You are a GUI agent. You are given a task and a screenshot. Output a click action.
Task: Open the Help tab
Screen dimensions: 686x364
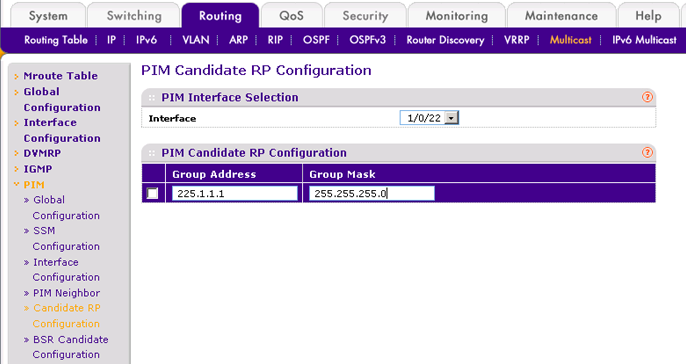[648, 16]
